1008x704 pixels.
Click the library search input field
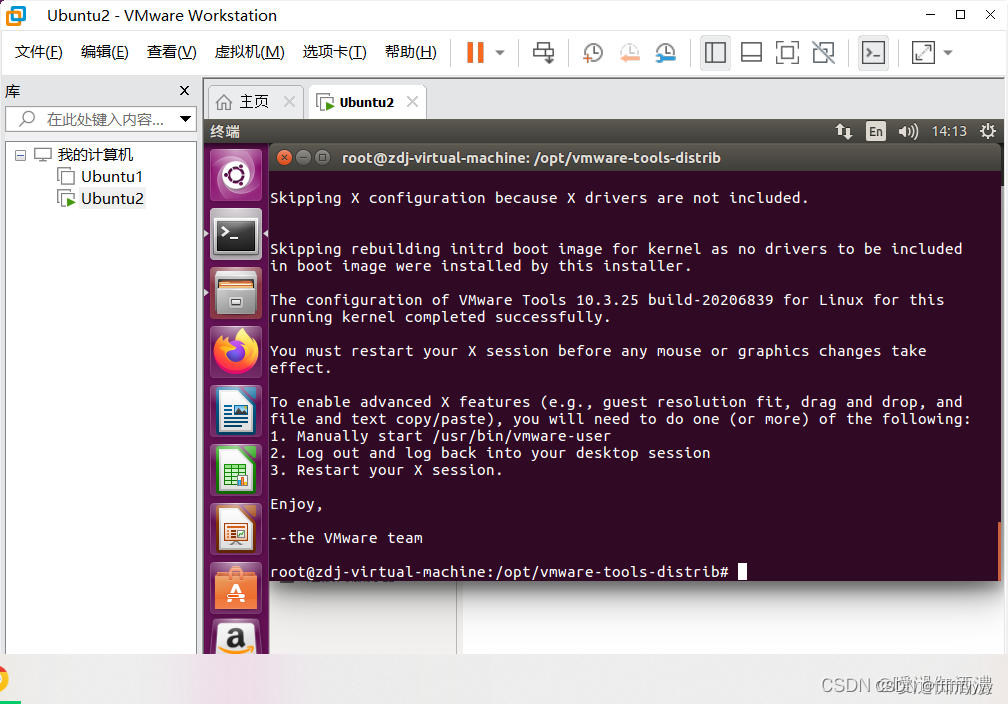[x=101, y=119]
